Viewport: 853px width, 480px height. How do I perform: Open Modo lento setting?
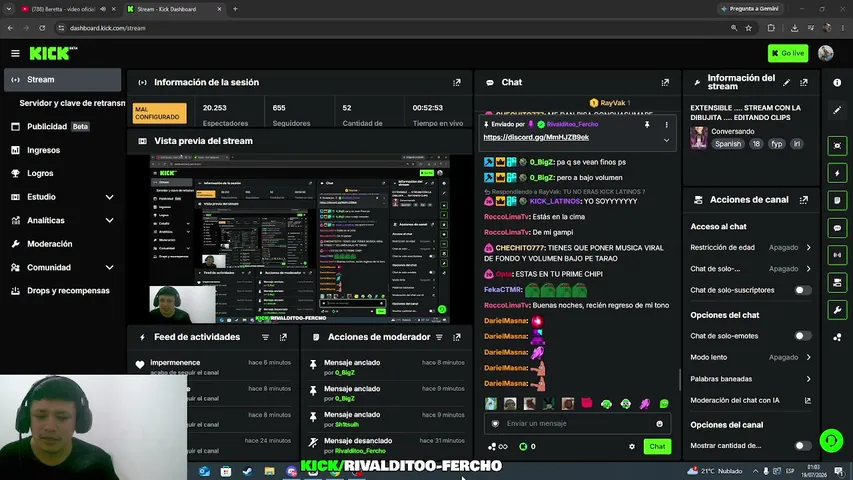click(x=751, y=358)
